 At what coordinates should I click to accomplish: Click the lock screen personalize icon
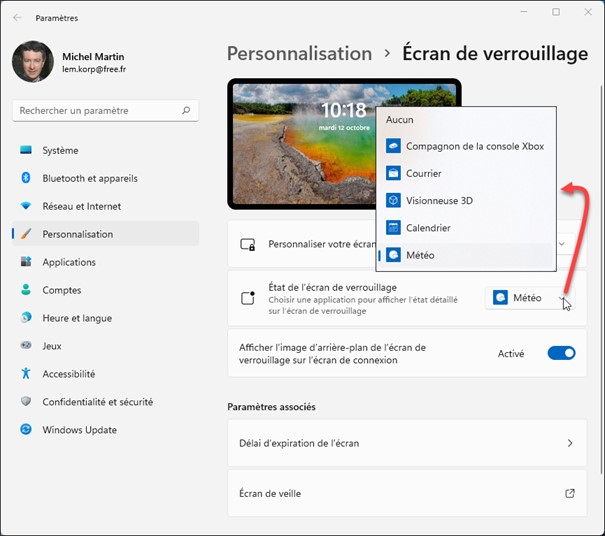[247, 244]
